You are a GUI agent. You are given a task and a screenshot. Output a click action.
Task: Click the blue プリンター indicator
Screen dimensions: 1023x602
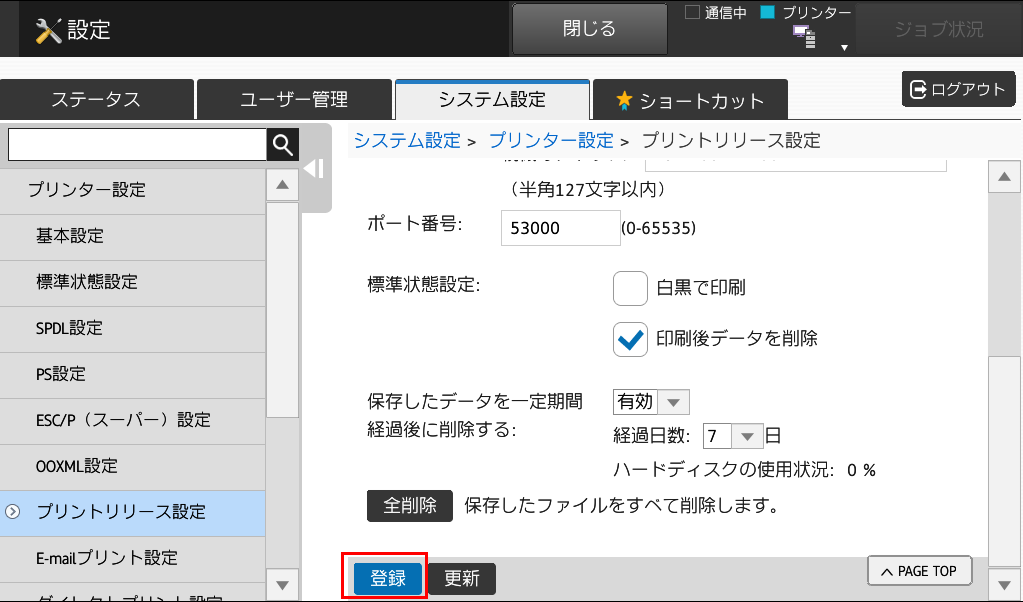click(x=768, y=12)
